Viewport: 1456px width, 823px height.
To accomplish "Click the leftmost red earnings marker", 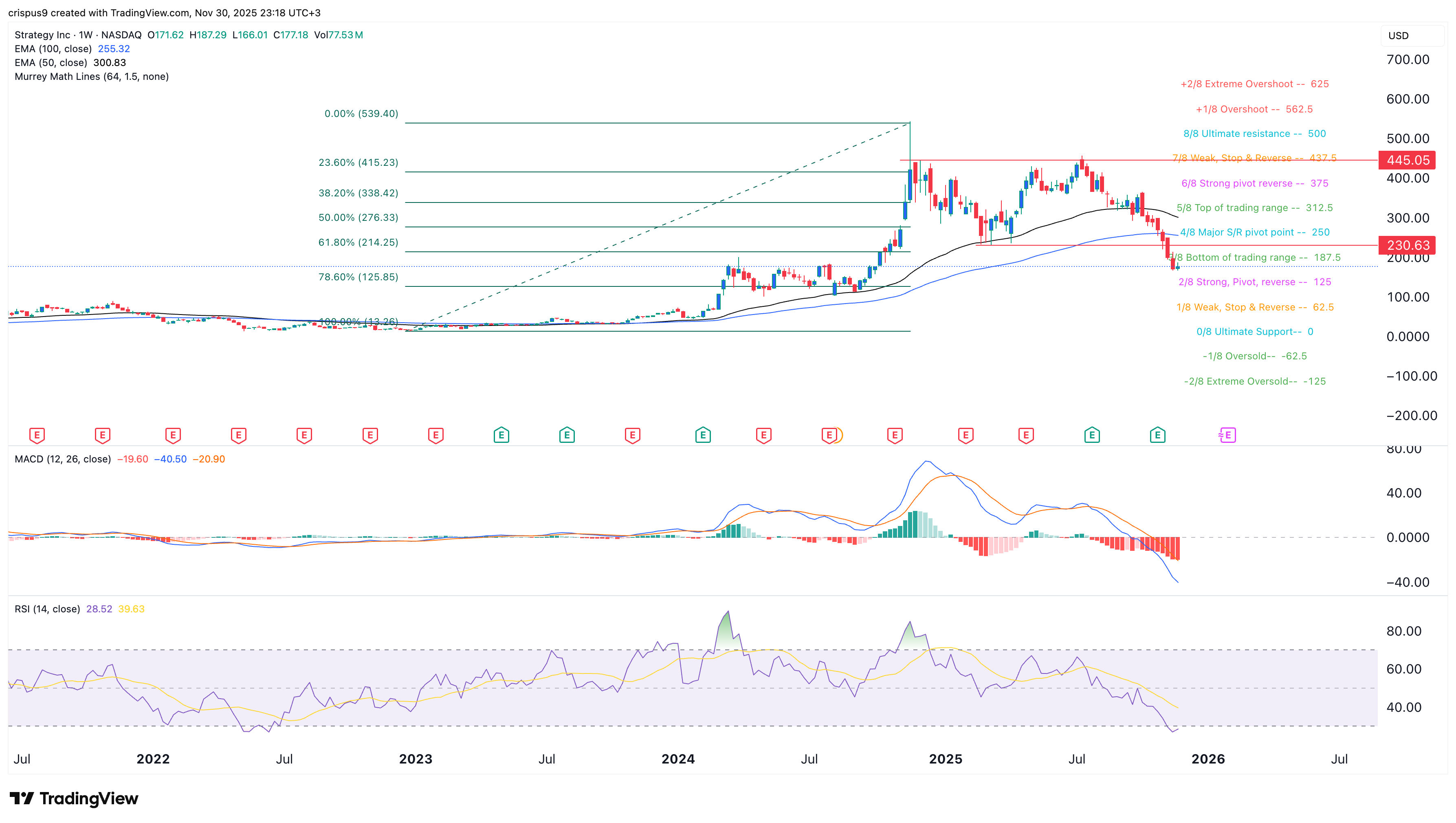I will point(37,435).
